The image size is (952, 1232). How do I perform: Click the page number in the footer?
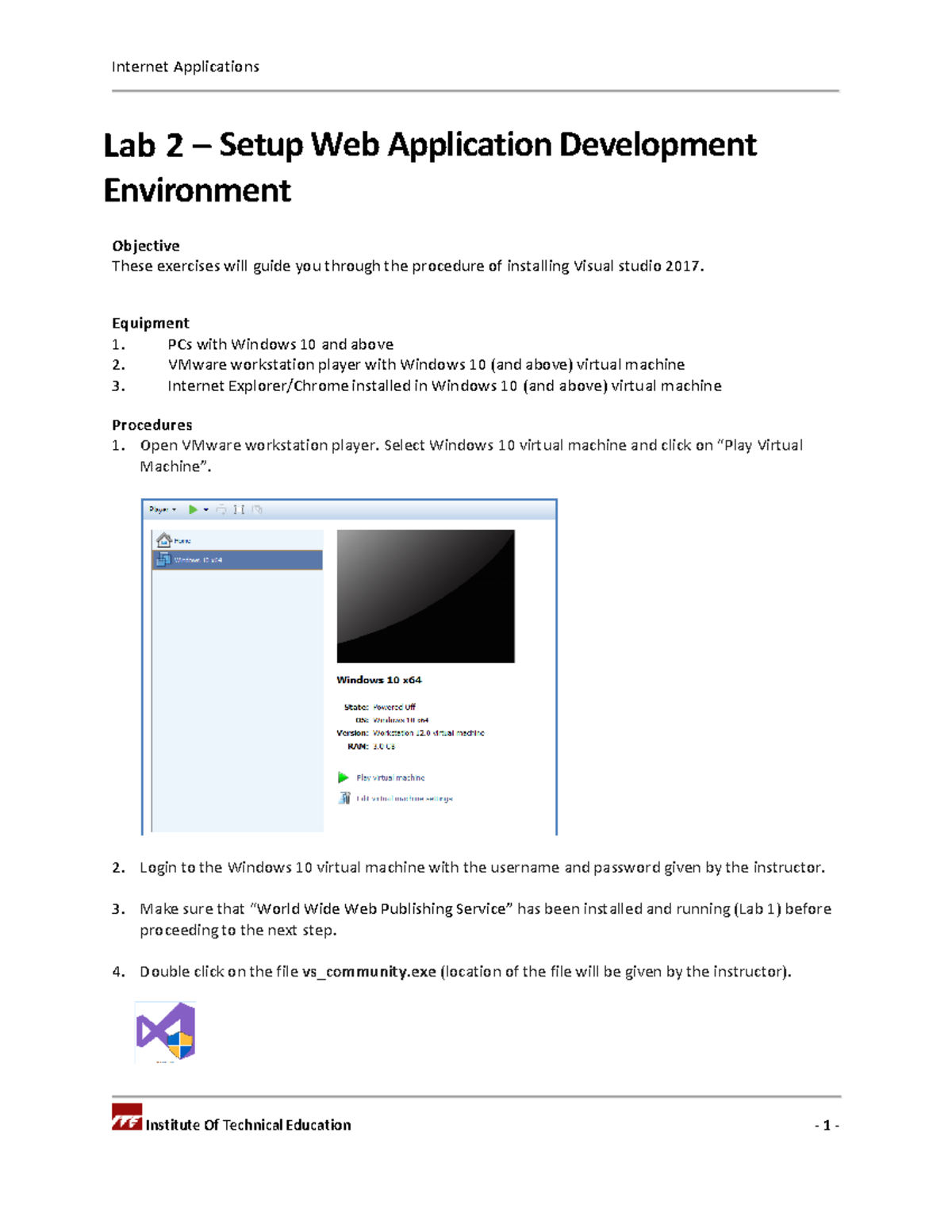tap(826, 1125)
